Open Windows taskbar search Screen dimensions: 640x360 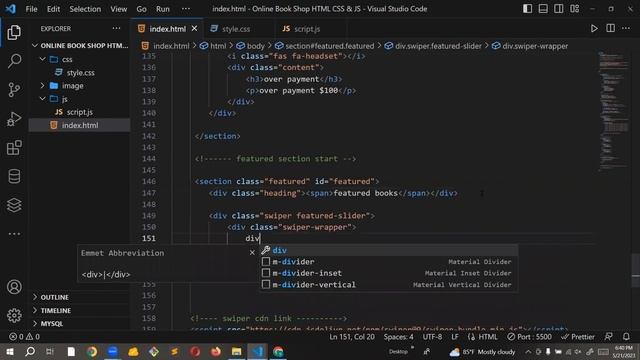click(30, 351)
